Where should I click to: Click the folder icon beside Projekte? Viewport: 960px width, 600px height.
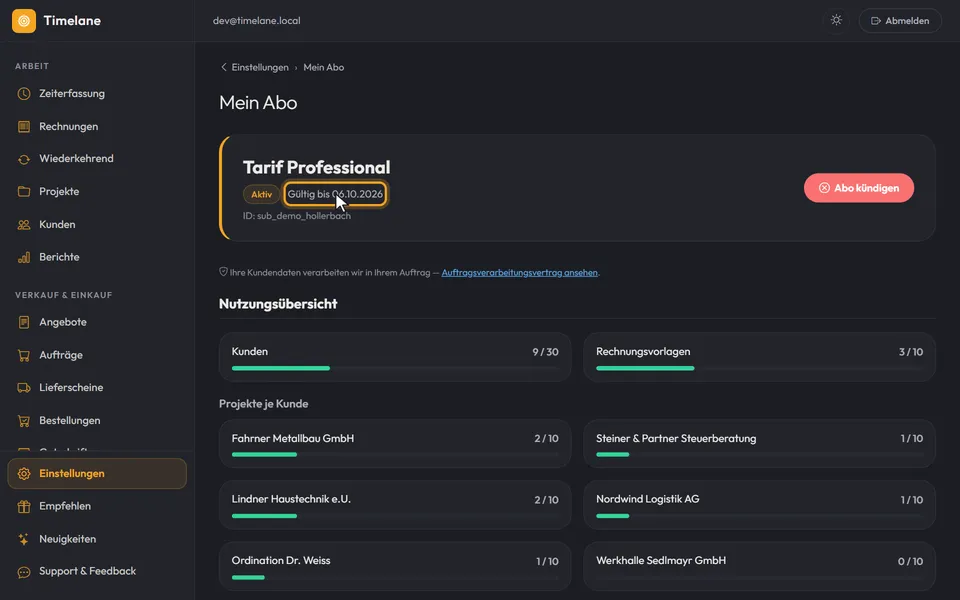tap(24, 192)
